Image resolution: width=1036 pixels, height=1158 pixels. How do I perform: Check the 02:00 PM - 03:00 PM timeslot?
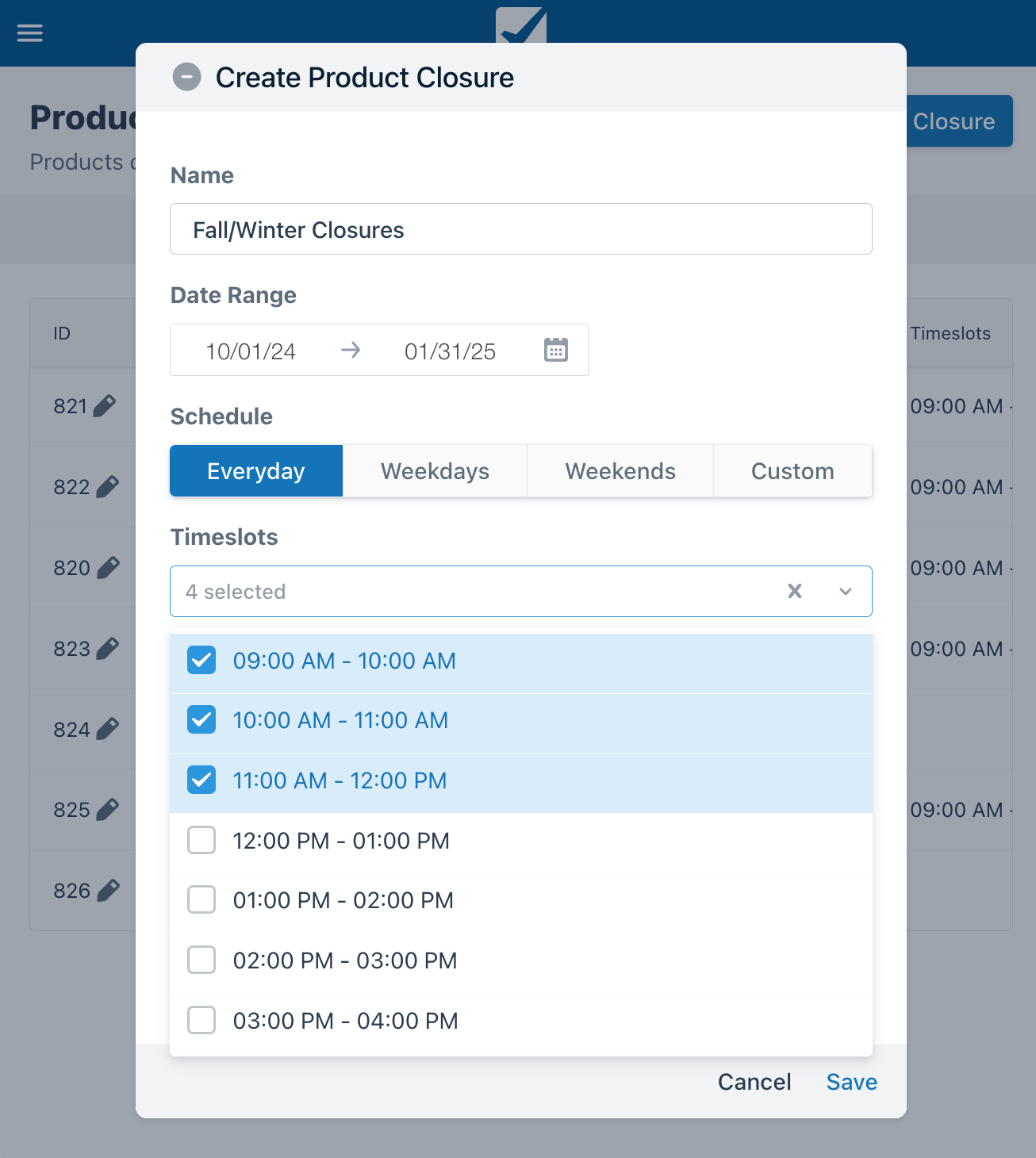click(201, 960)
